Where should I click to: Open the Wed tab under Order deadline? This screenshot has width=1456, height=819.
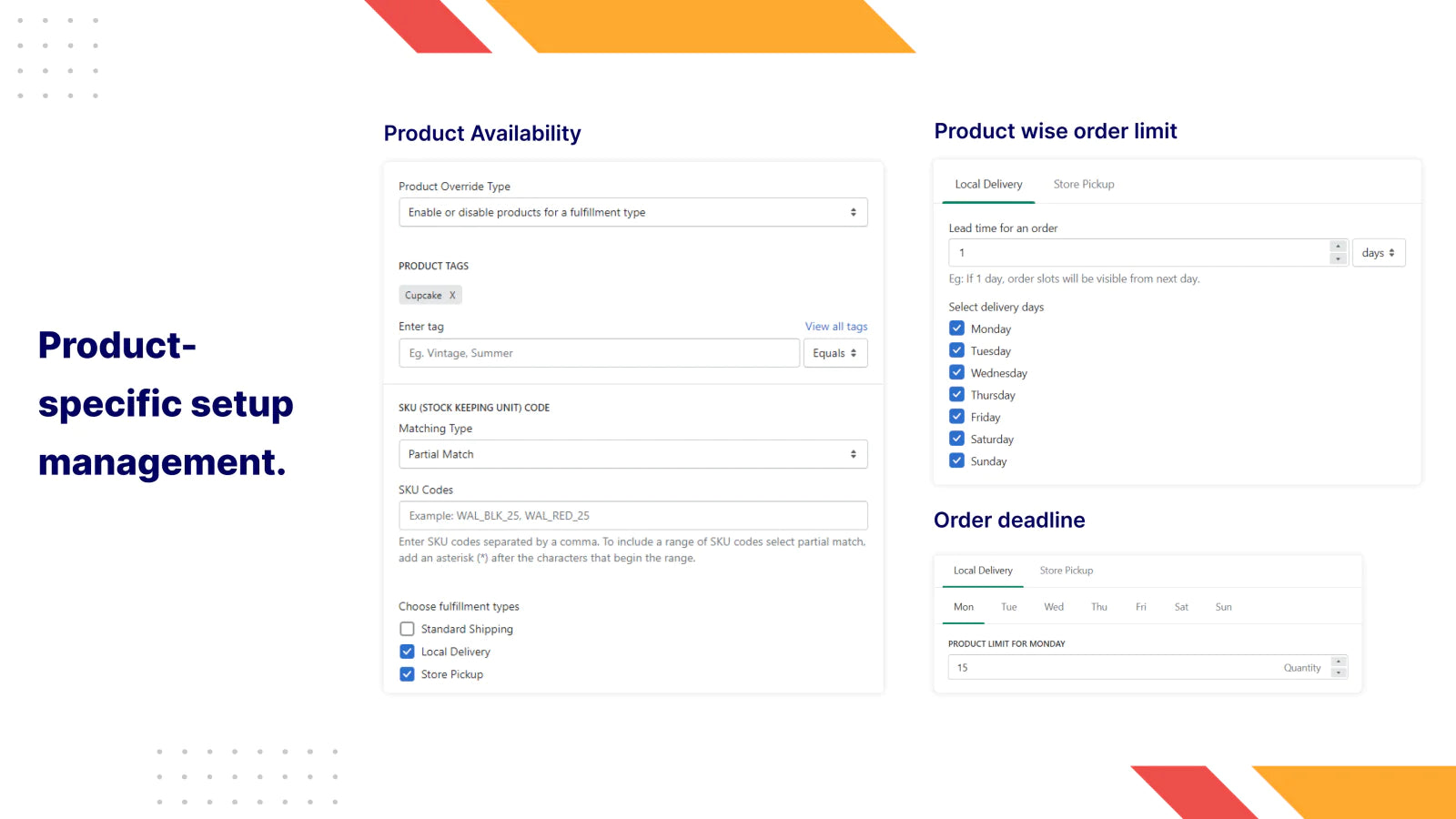coord(1053,606)
